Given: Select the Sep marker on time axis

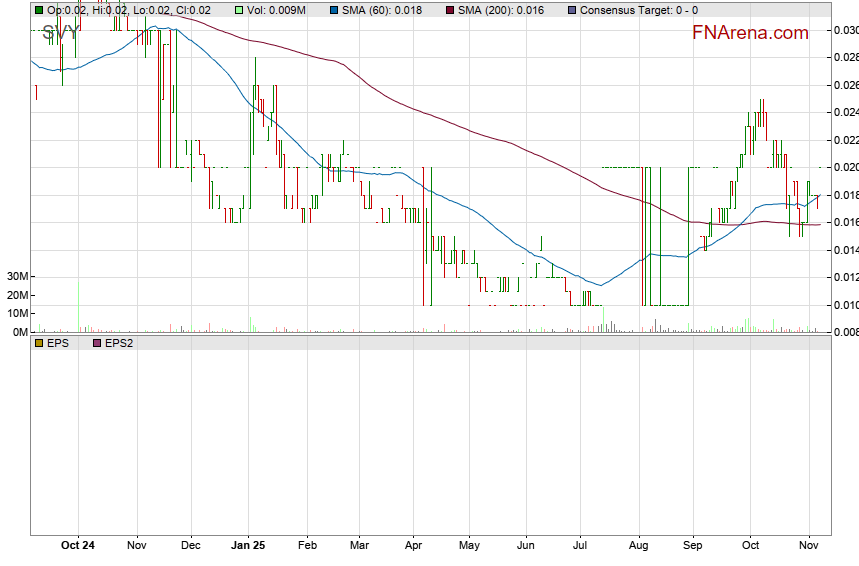Looking at the screenshot, I should [x=692, y=545].
